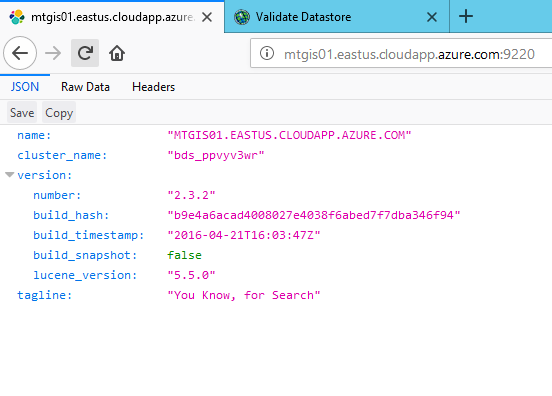
Task: Close the mtgis01.eastus.cloudapp.azure tab
Action: coord(207,17)
